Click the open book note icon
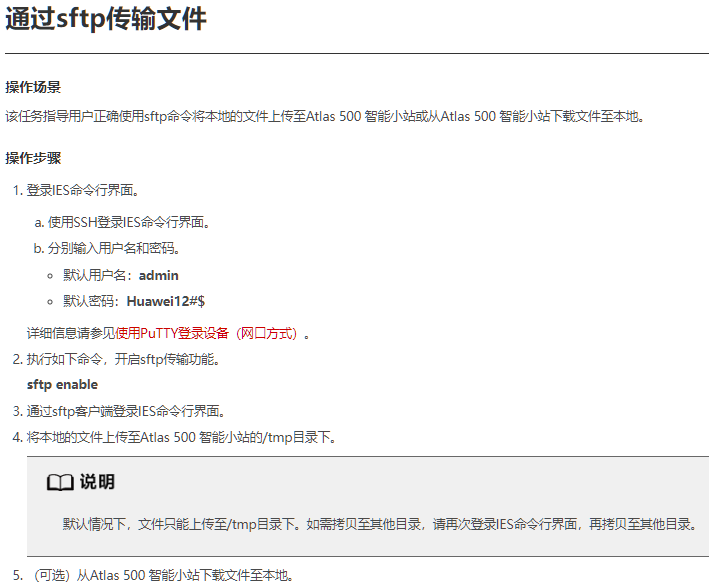709x586 pixels. click(60, 483)
